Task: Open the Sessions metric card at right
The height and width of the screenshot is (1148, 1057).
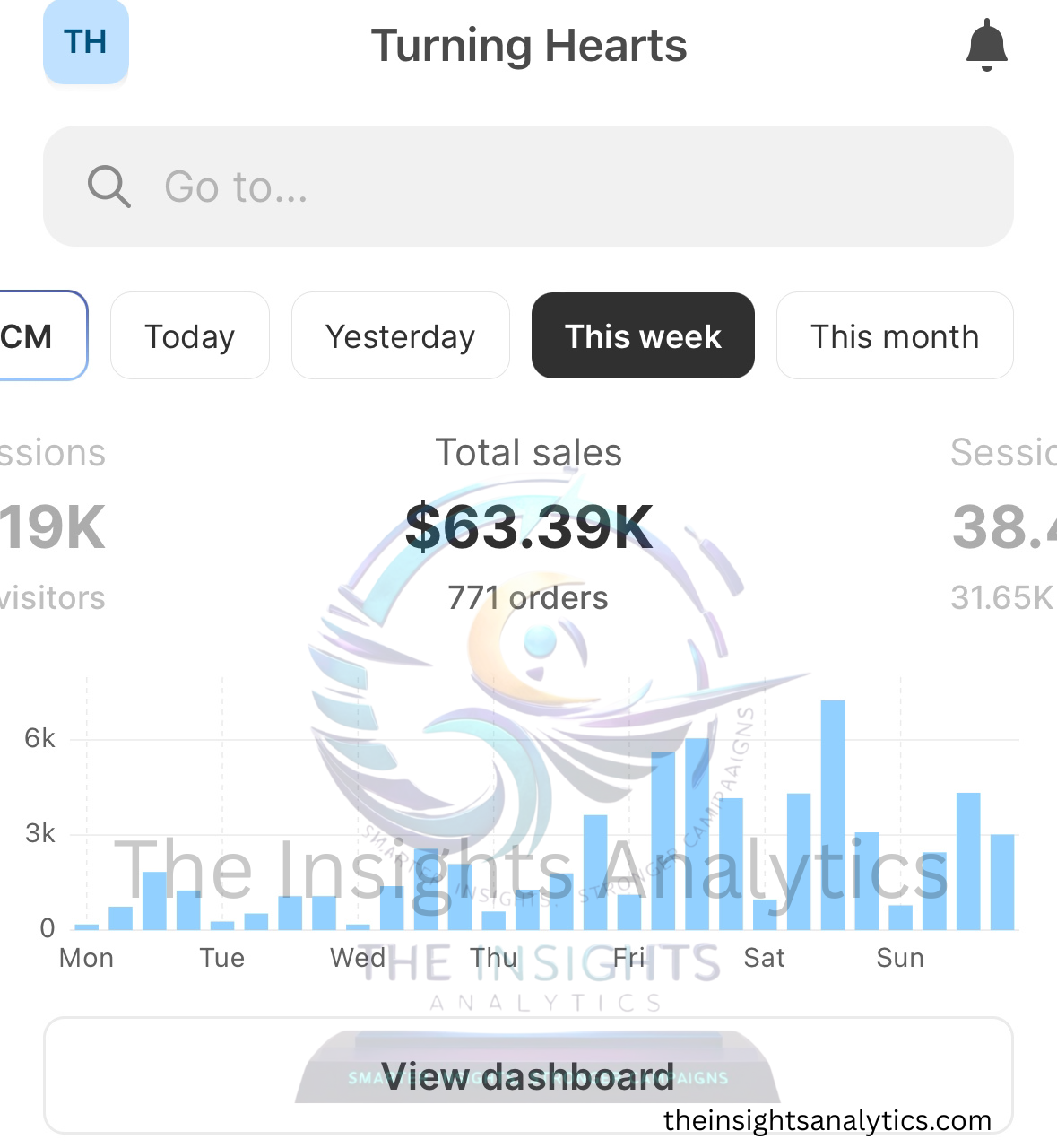Action: click(x=1003, y=525)
